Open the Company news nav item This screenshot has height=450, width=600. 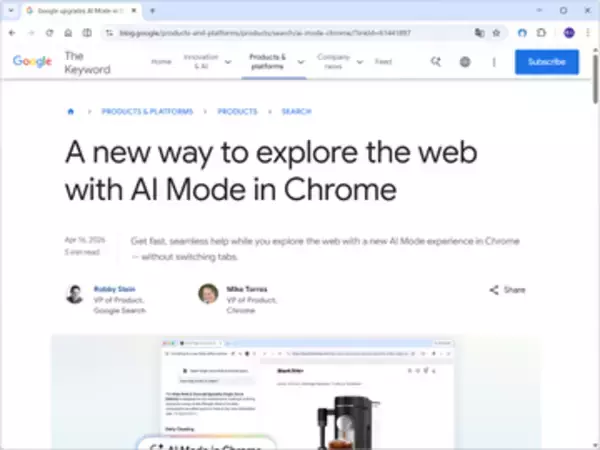[333, 62]
